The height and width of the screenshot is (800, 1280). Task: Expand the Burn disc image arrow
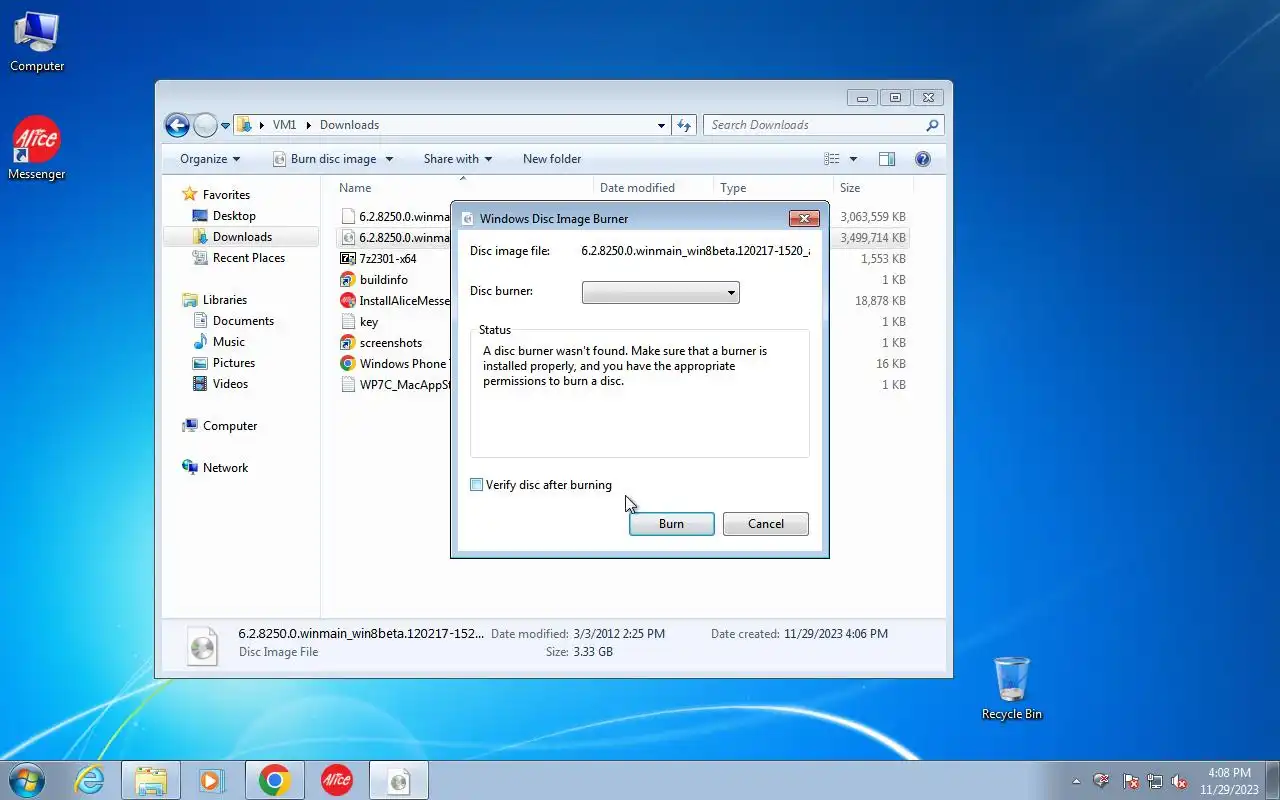coord(389,159)
